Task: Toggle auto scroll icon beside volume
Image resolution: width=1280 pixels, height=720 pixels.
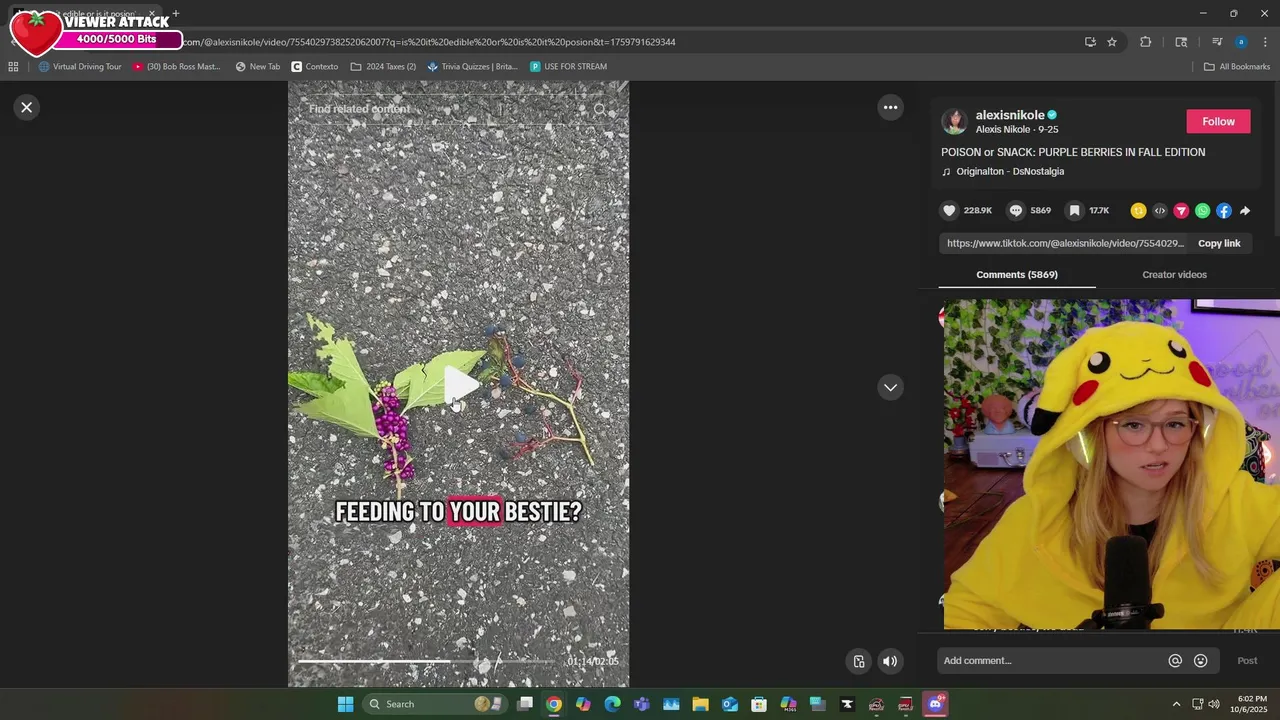Action: coord(859,661)
